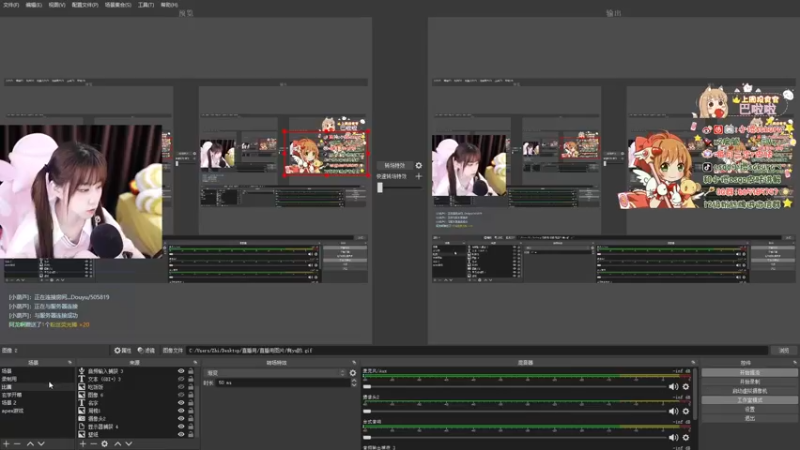The width and height of the screenshot is (800, 450).
Task: Open 设置 settings from the controls dock
Action: [749, 409]
